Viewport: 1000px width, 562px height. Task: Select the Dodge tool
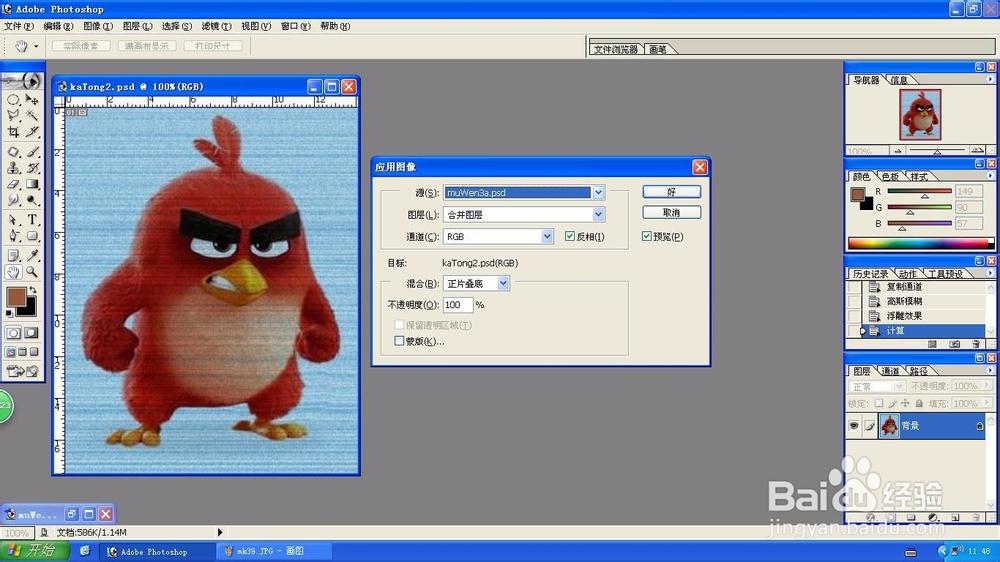[32, 200]
